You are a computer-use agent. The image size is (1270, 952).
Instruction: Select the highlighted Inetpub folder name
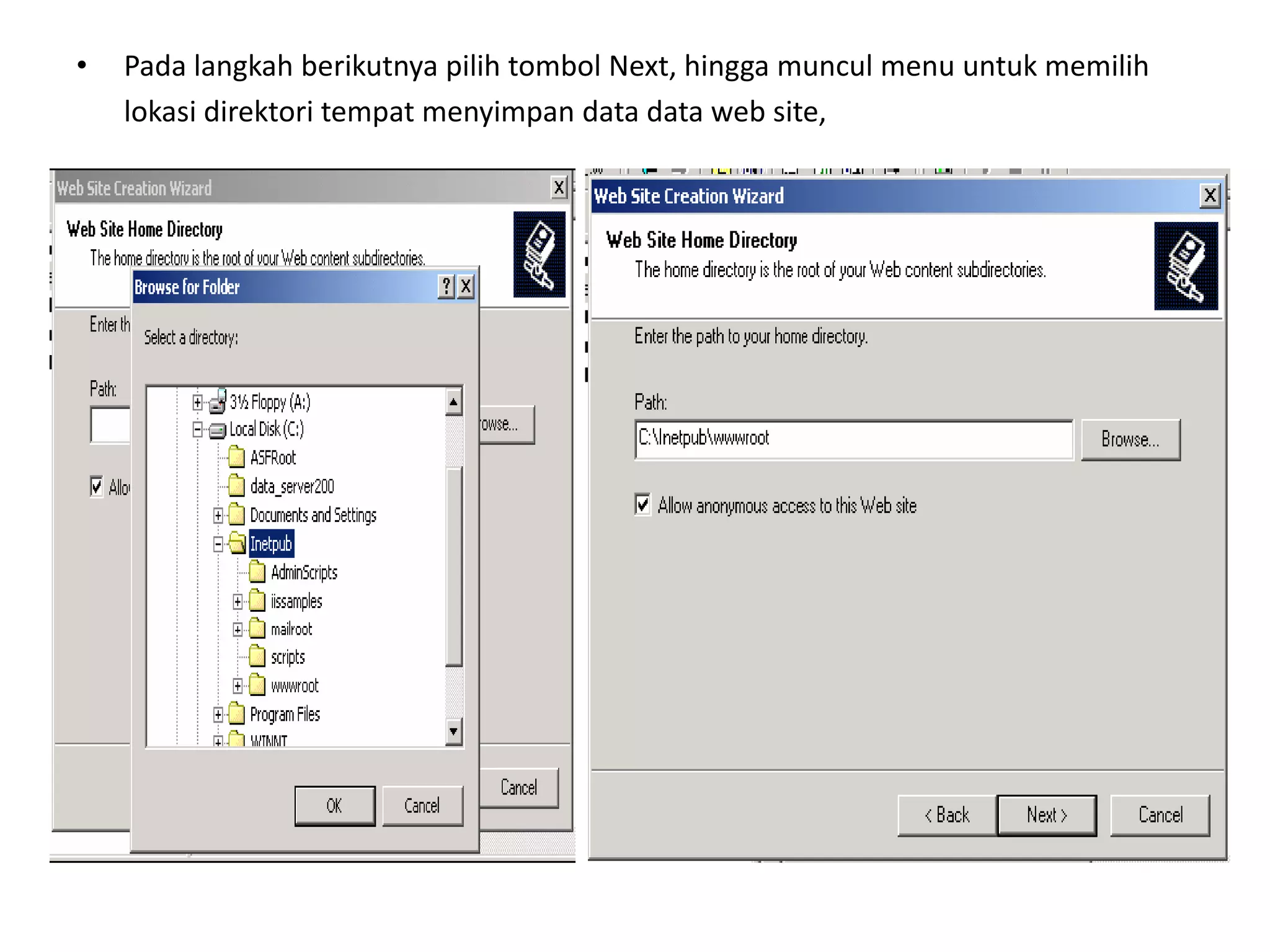271,544
